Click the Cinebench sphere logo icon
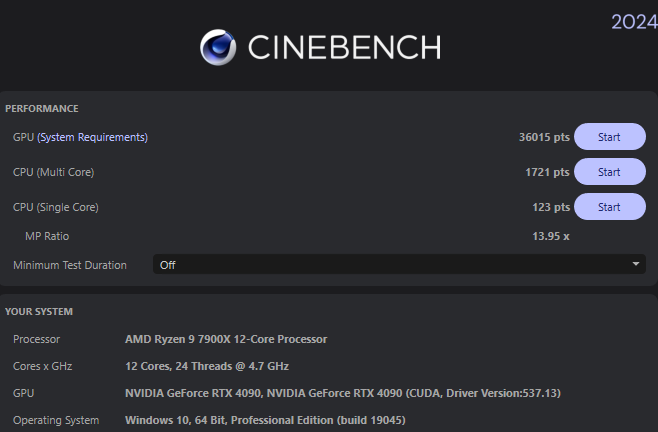This screenshot has height=432, width=658. pyautogui.click(x=218, y=47)
